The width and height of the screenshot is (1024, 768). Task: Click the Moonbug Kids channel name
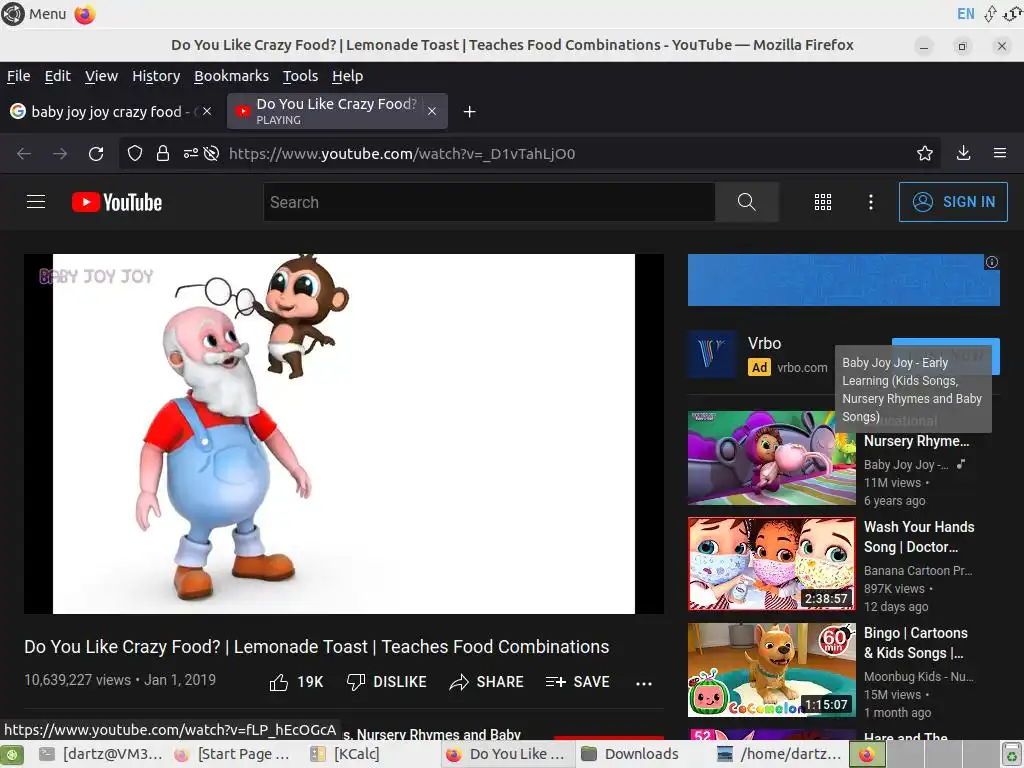coord(918,677)
